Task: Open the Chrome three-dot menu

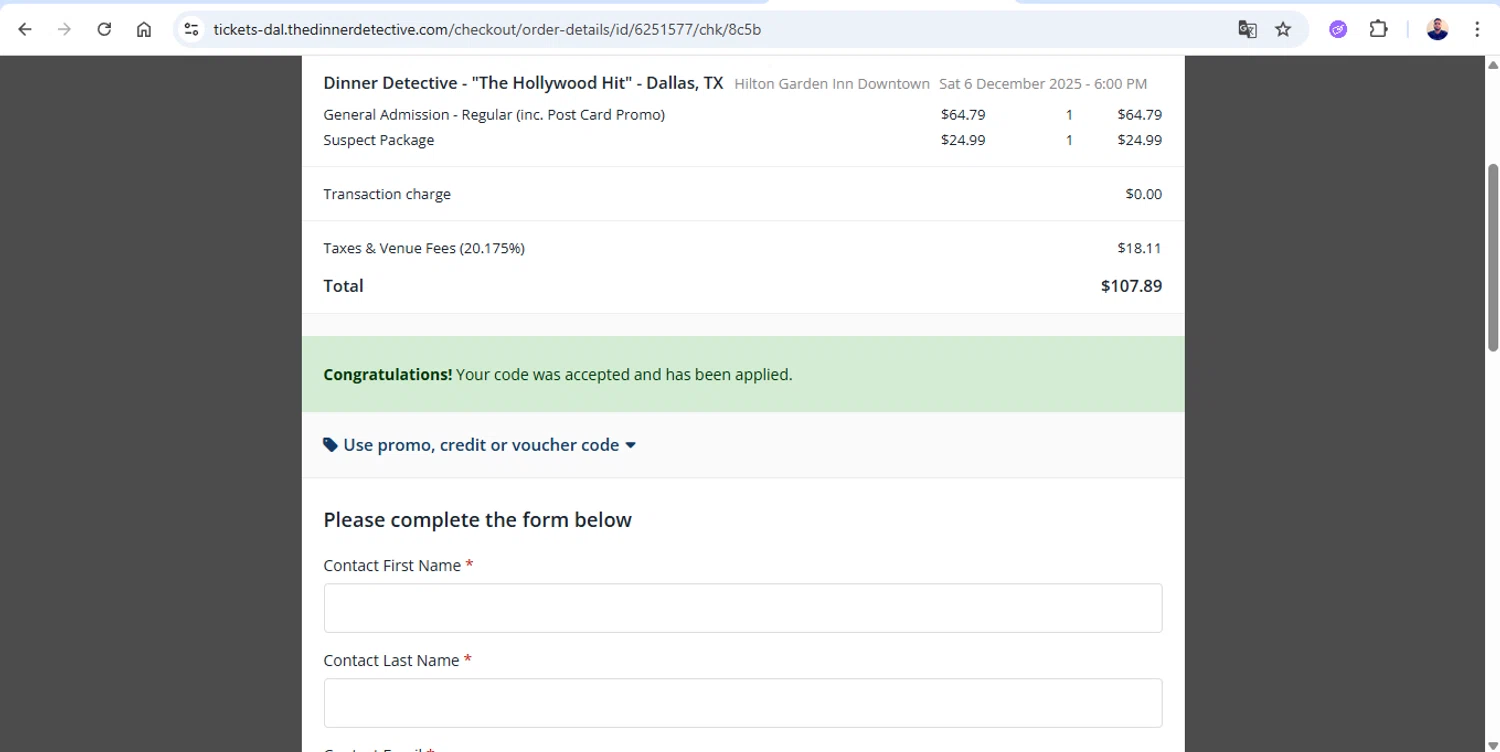Action: (1477, 29)
